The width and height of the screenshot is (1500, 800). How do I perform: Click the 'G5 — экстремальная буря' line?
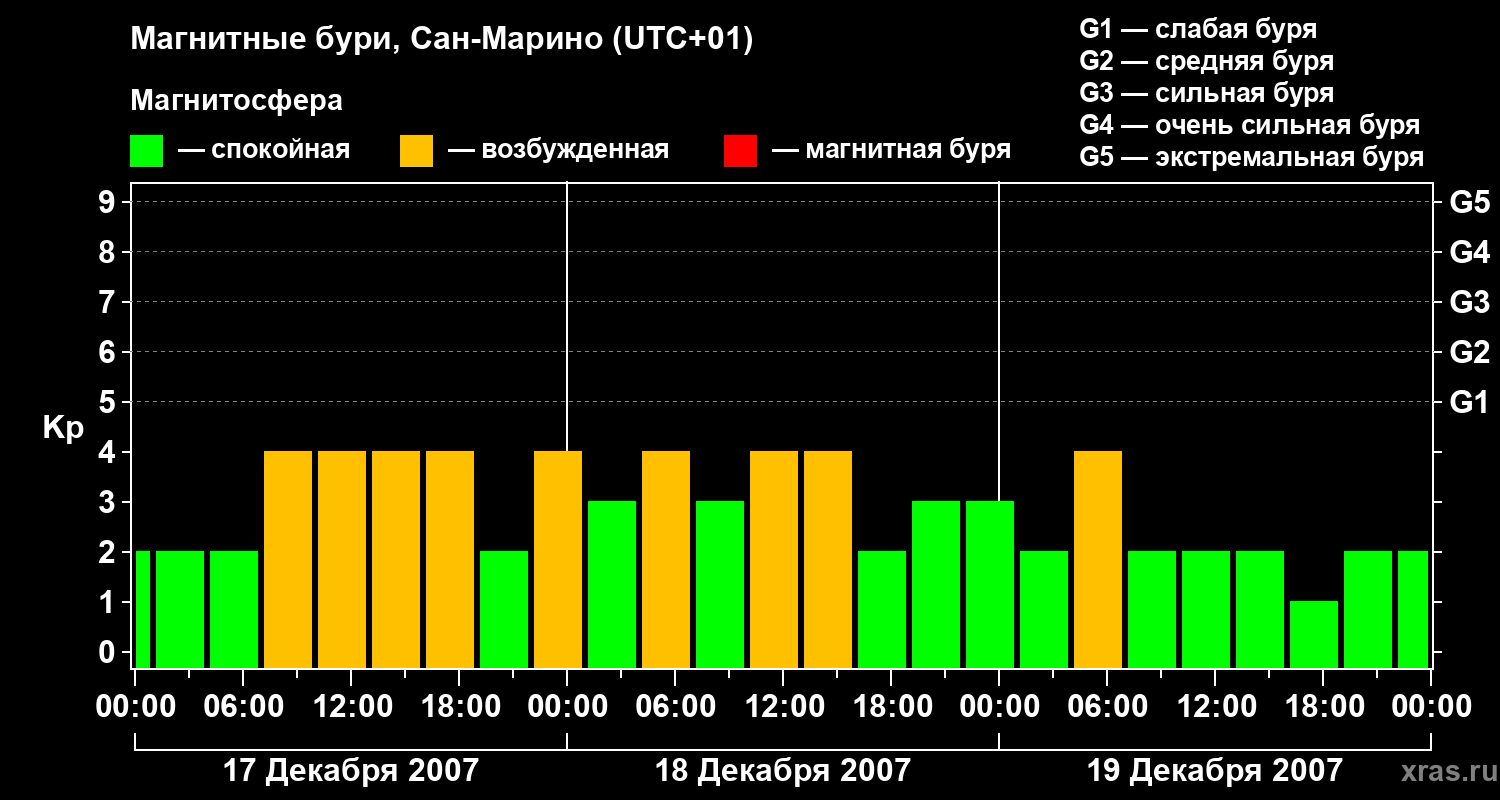[x=1252, y=158]
